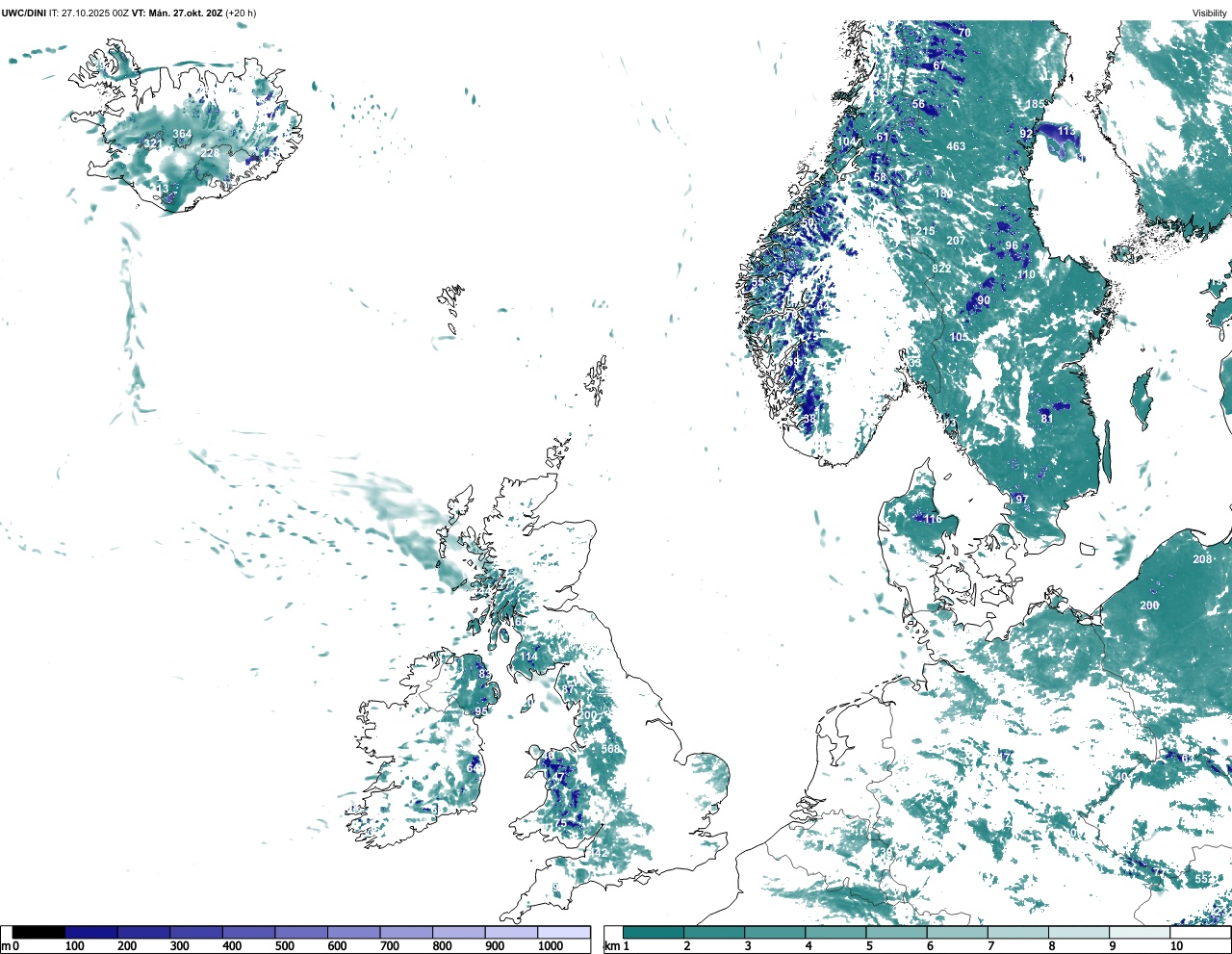Click the 'km' unit label on legend
The height and width of the screenshot is (954, 1232).
pyautogui.click(x=610, y=946)
